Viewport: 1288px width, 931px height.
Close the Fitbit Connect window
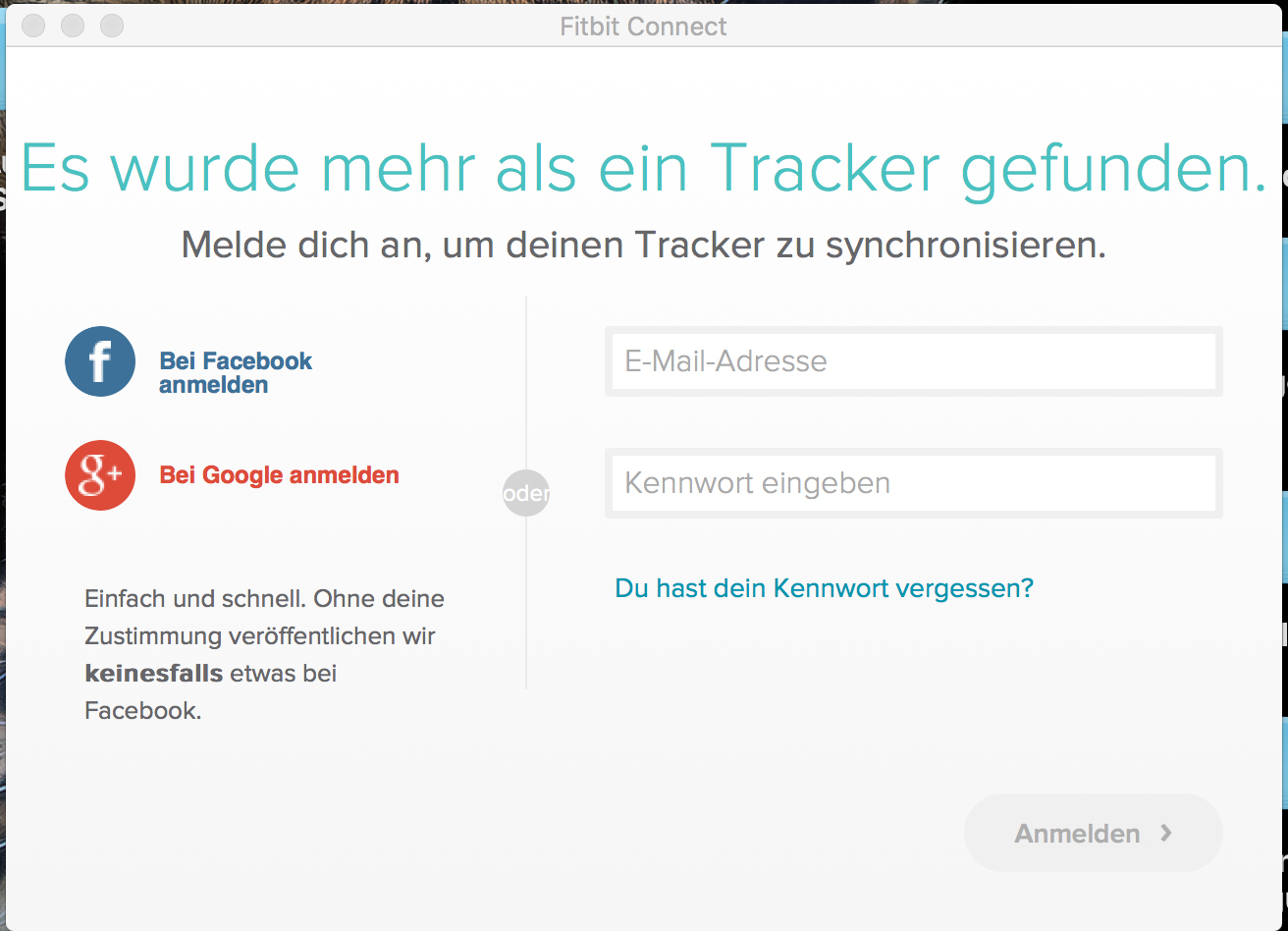33,26
